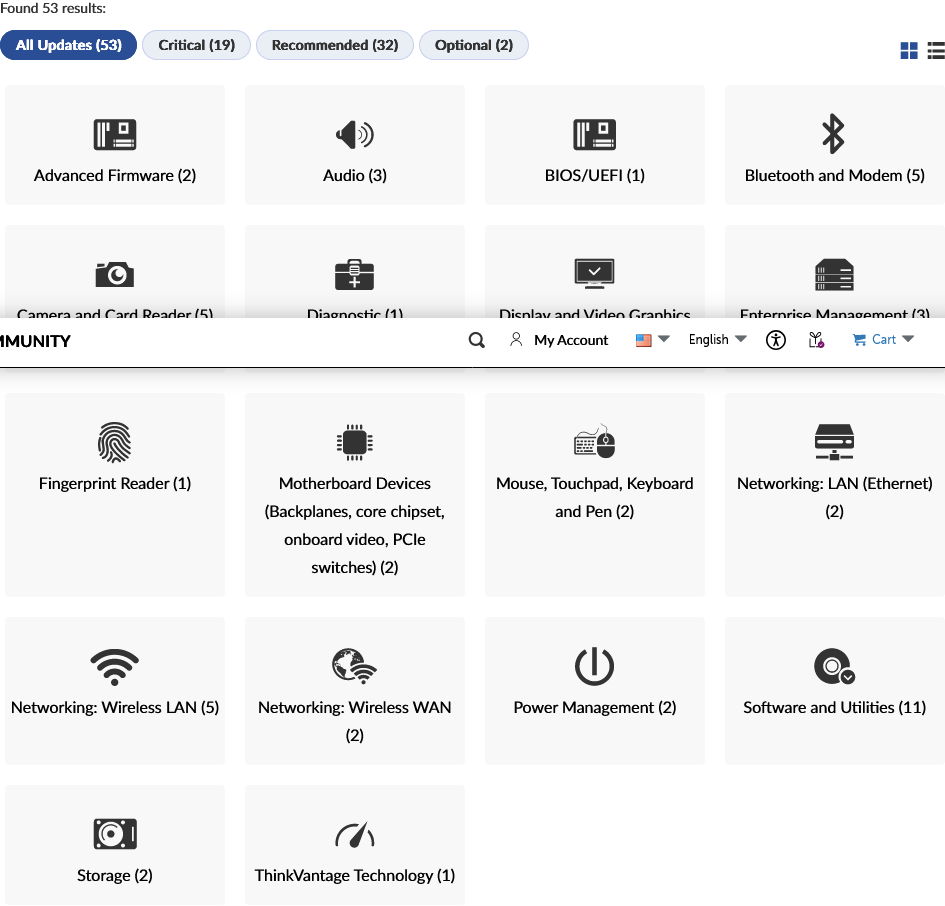This screenshot has height=906, width=945.
Task: Click the Fingerprint Reader (1) label
Action: click(115, 483)
